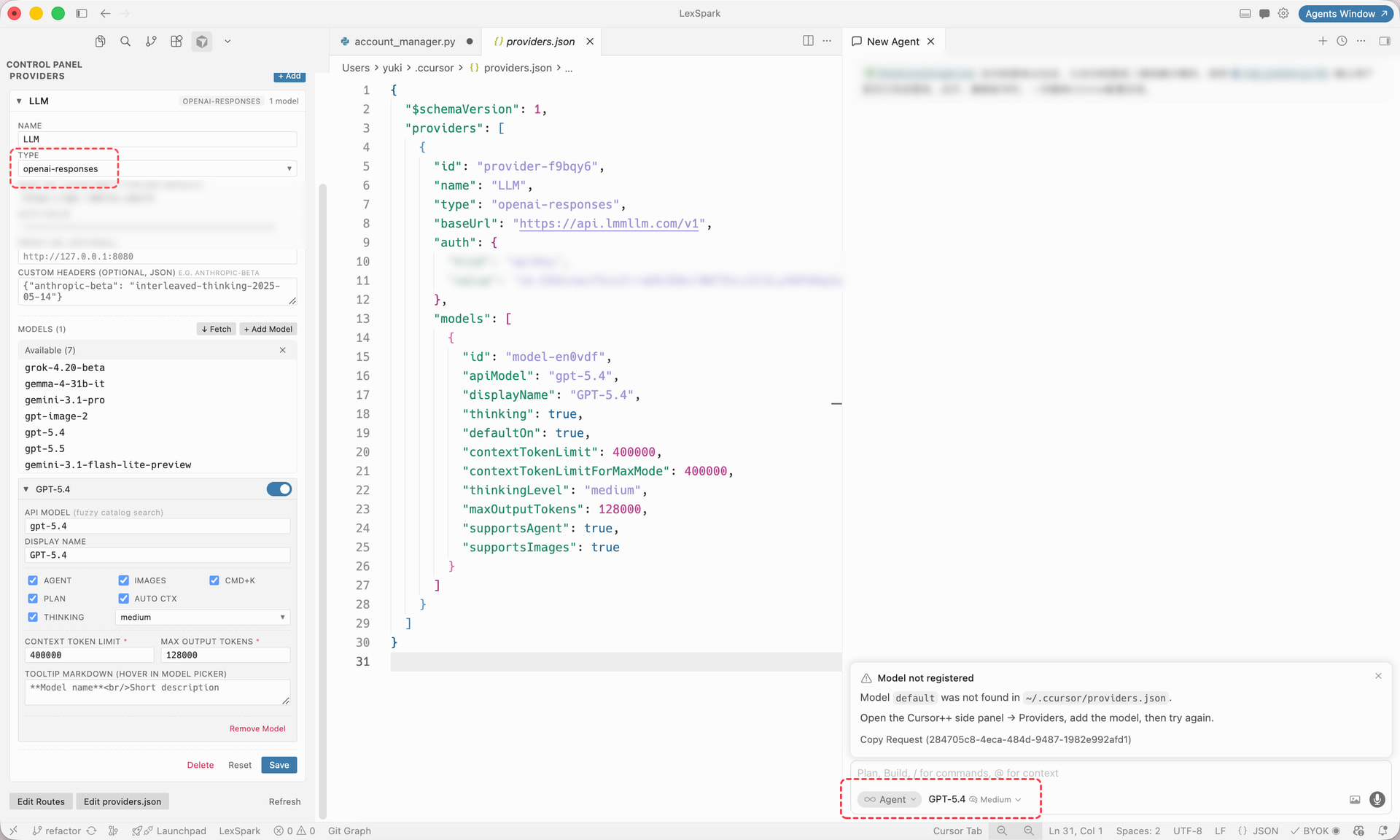Viewport: 1400px width, 840px height.
Task: Toggle the GPT-5.4 model enable switch
Action: tap(279, 489)
